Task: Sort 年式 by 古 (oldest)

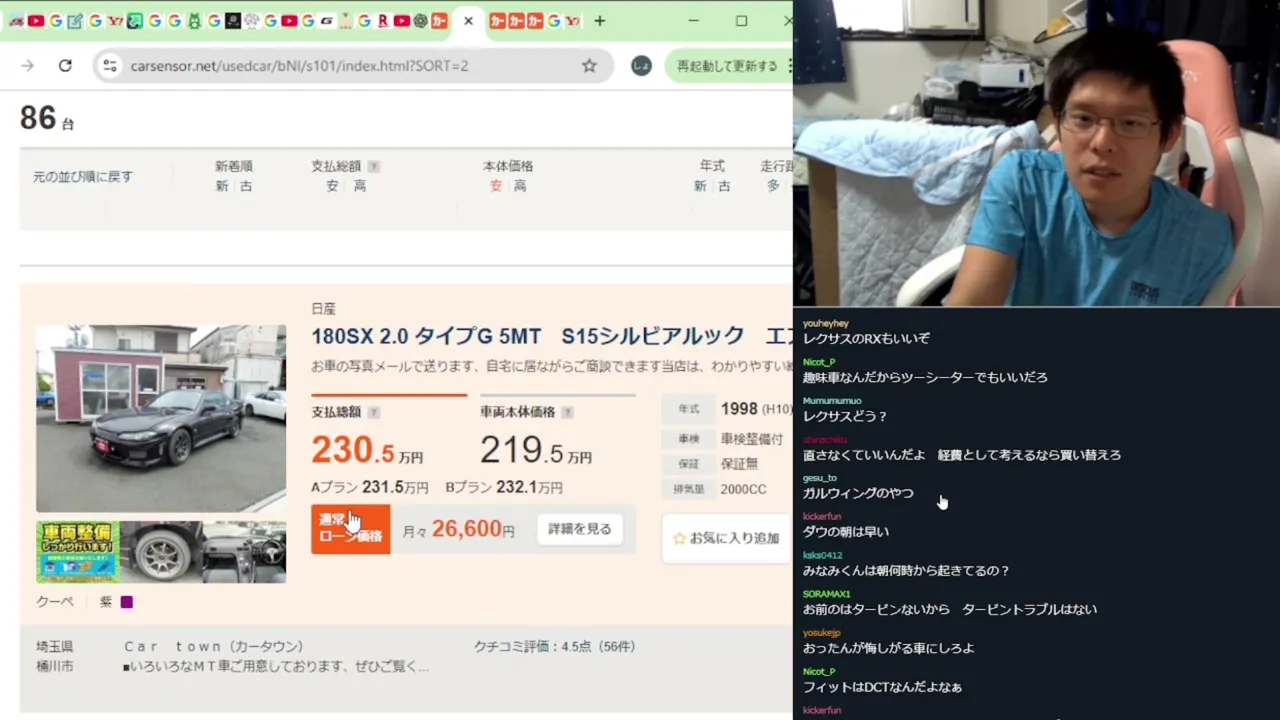Action: [724, 186]
